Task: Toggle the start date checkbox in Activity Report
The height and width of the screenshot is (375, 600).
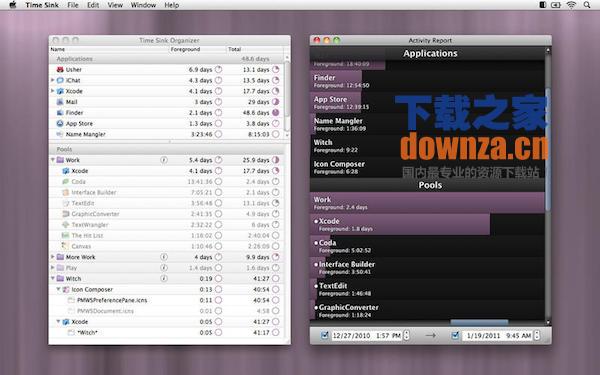Action: [x=324, y=335]
